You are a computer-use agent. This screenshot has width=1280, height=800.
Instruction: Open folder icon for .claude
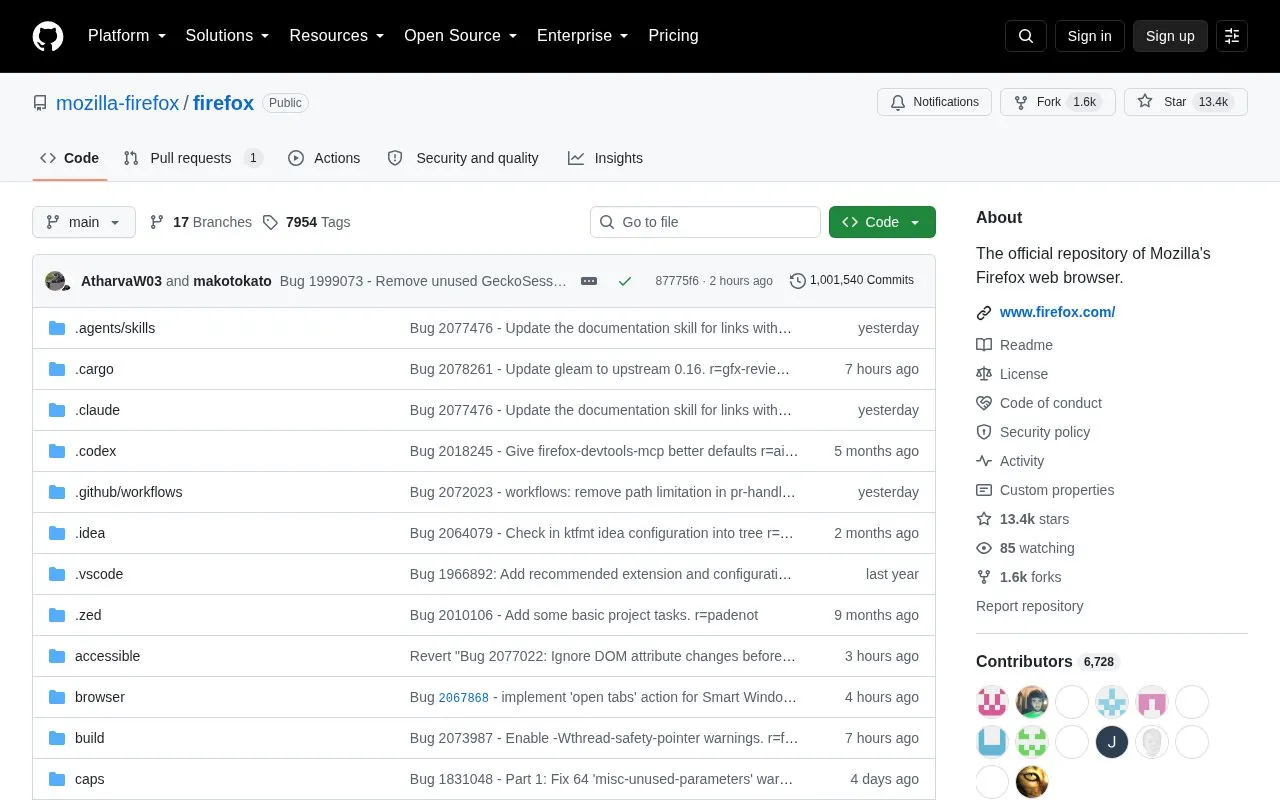[x=57, y=410]
